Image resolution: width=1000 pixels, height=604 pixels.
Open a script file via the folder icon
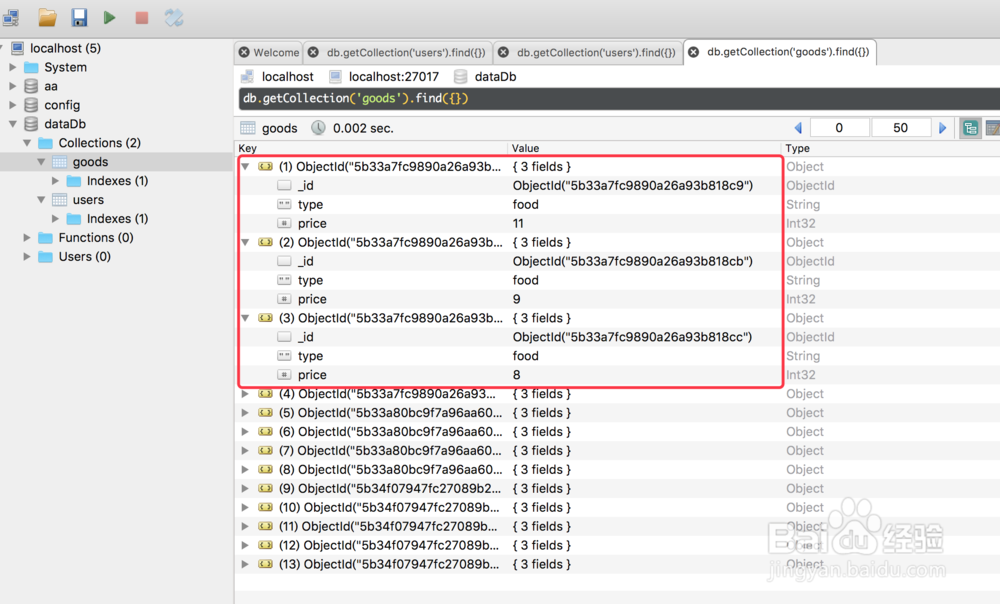click(45, 16)
